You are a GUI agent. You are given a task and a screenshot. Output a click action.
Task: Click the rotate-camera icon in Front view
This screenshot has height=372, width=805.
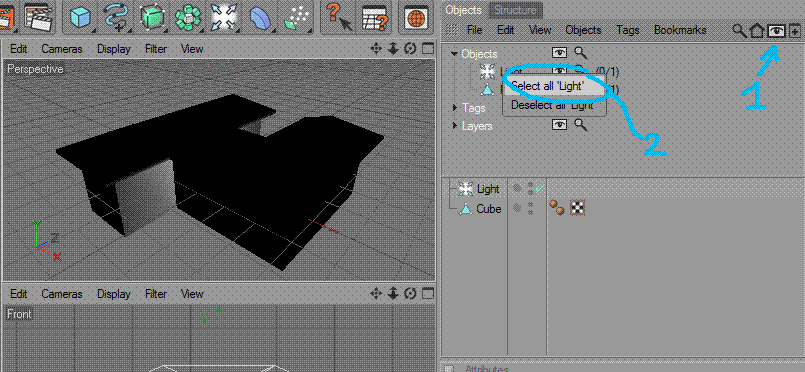[x=410, y=293]
